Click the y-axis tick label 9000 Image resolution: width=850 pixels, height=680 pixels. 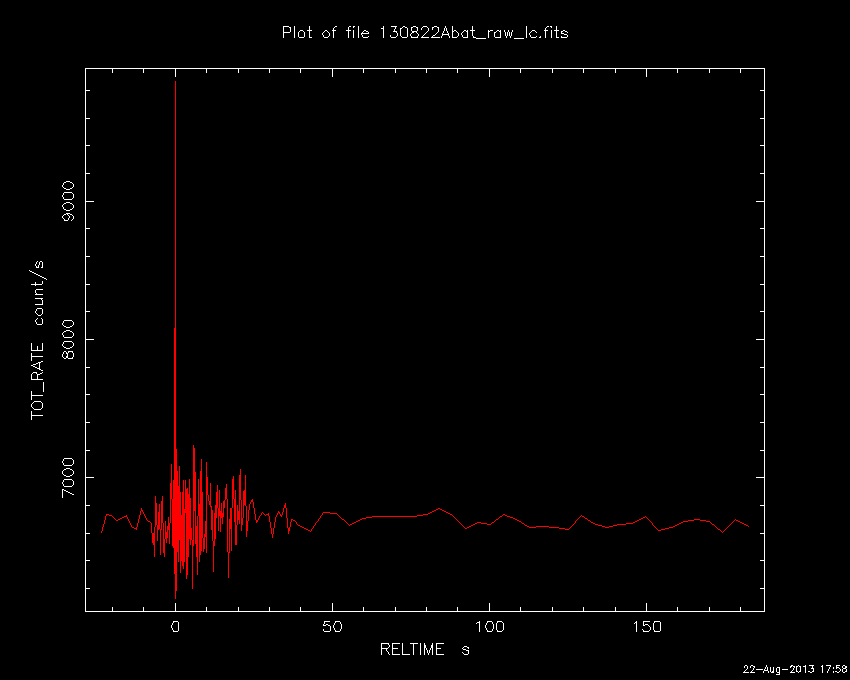click(x=69, y=201)
